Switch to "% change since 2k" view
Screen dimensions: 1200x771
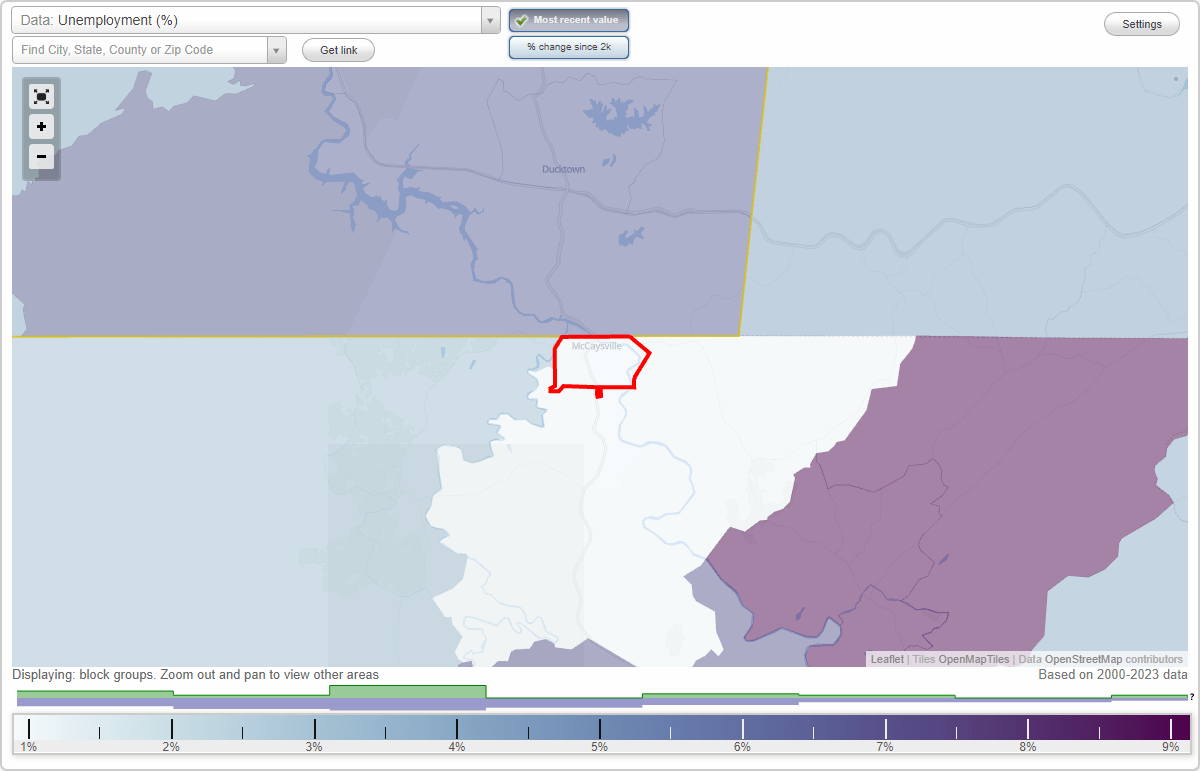[569, 47]
